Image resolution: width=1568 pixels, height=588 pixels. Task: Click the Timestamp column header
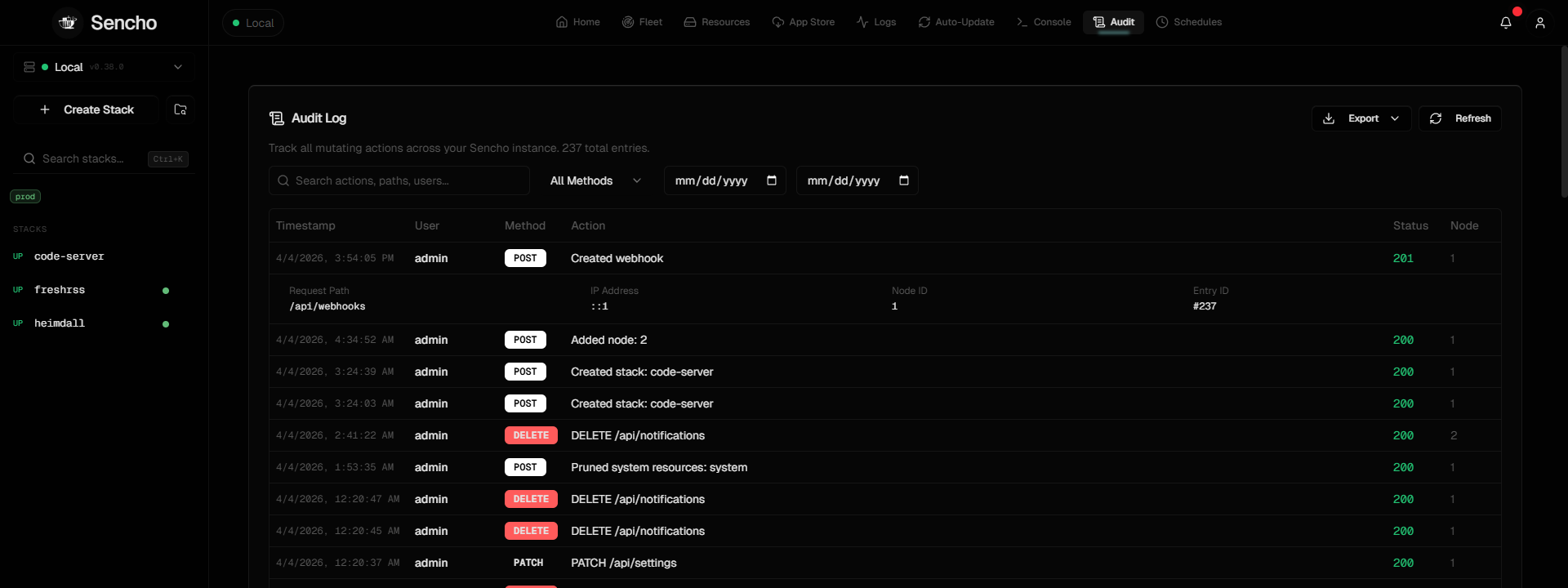coord(305,225)
